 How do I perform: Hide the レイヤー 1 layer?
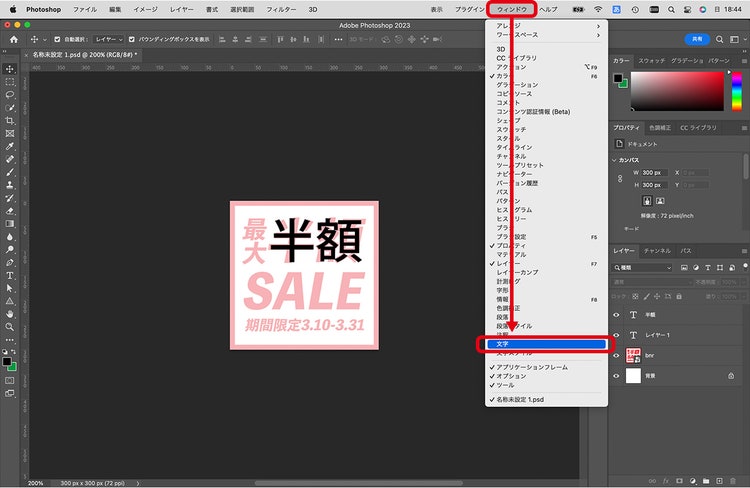pyautogui.click(x=616, y=335)
